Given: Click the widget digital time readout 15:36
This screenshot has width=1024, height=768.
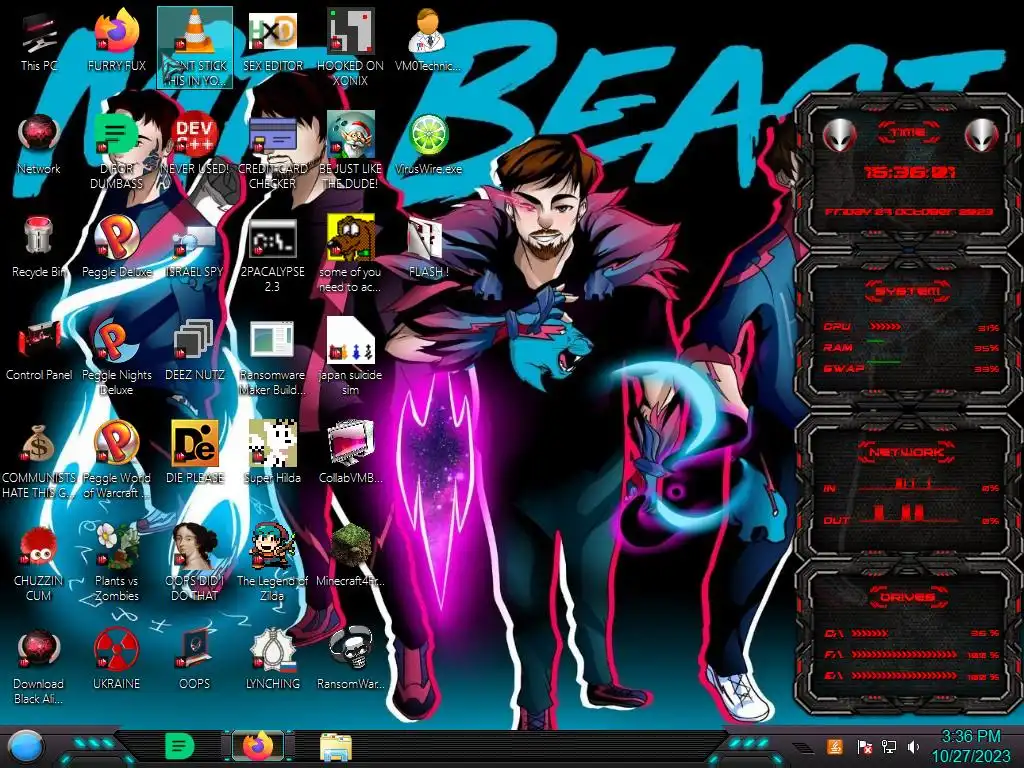Looking at the screenshot, I should (x=909, y=172).
